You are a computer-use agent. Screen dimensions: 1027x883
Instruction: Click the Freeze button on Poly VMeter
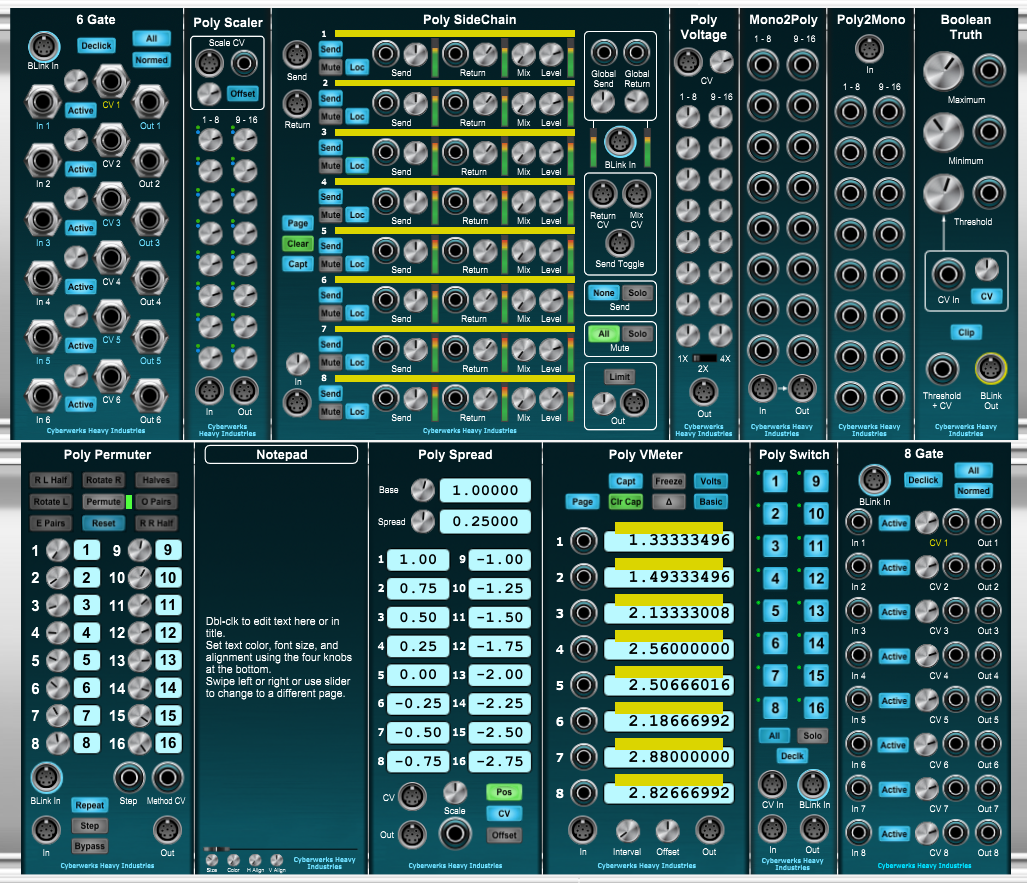coord(669,481)
